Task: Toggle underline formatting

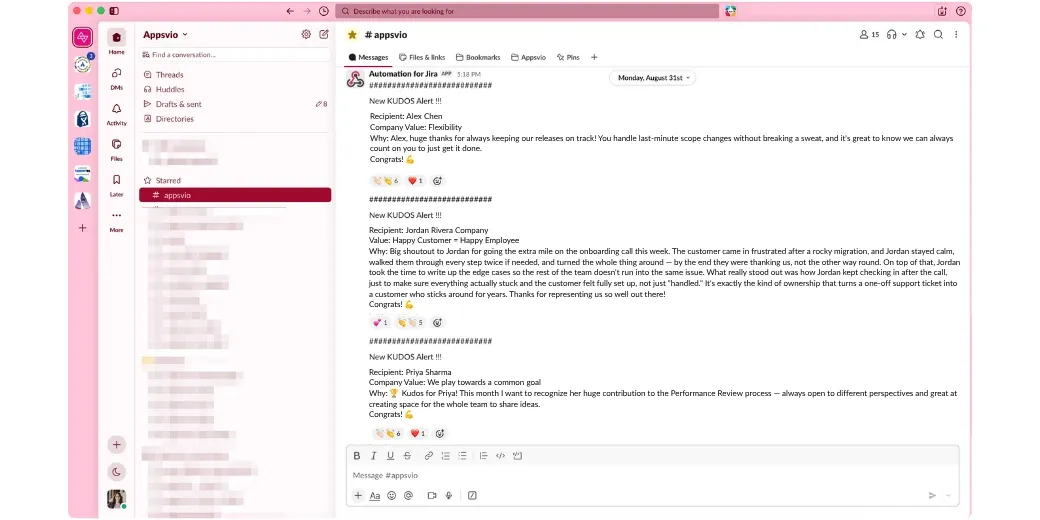Action: click(x=390, y=456)
